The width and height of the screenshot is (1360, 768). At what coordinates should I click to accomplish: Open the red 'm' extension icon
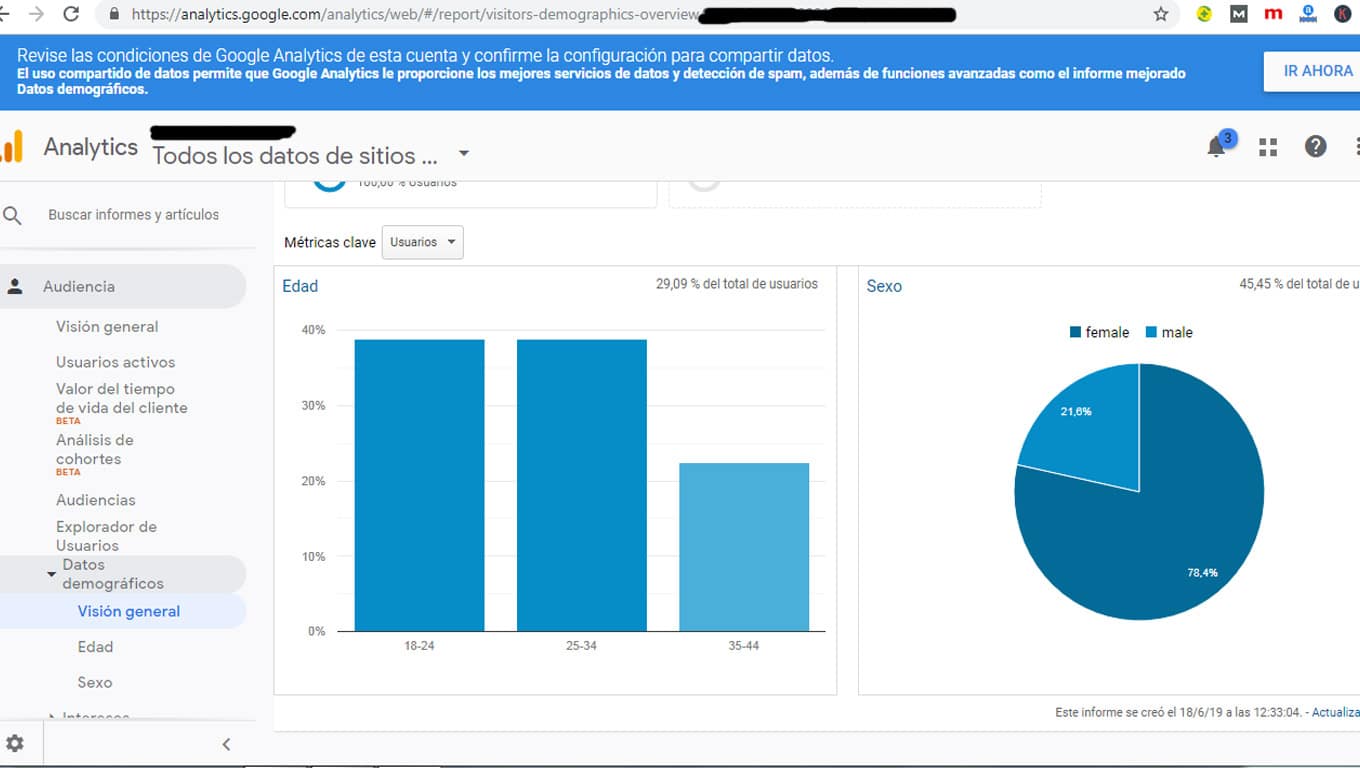(1273, 14)
